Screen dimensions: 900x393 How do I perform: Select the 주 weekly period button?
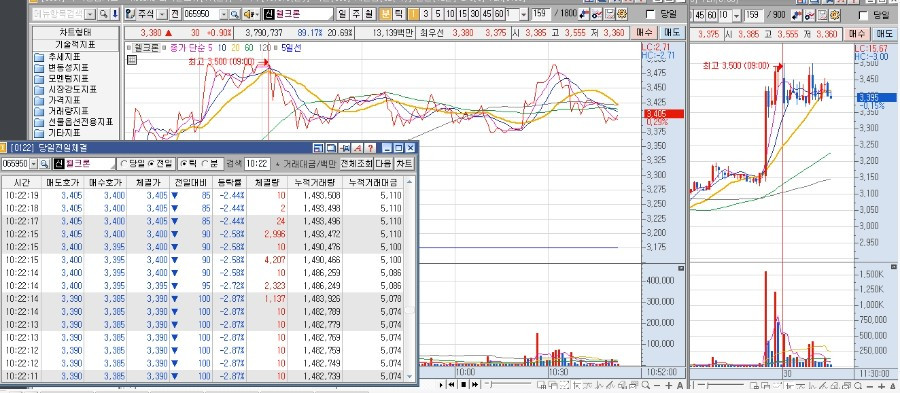(356, 14)
